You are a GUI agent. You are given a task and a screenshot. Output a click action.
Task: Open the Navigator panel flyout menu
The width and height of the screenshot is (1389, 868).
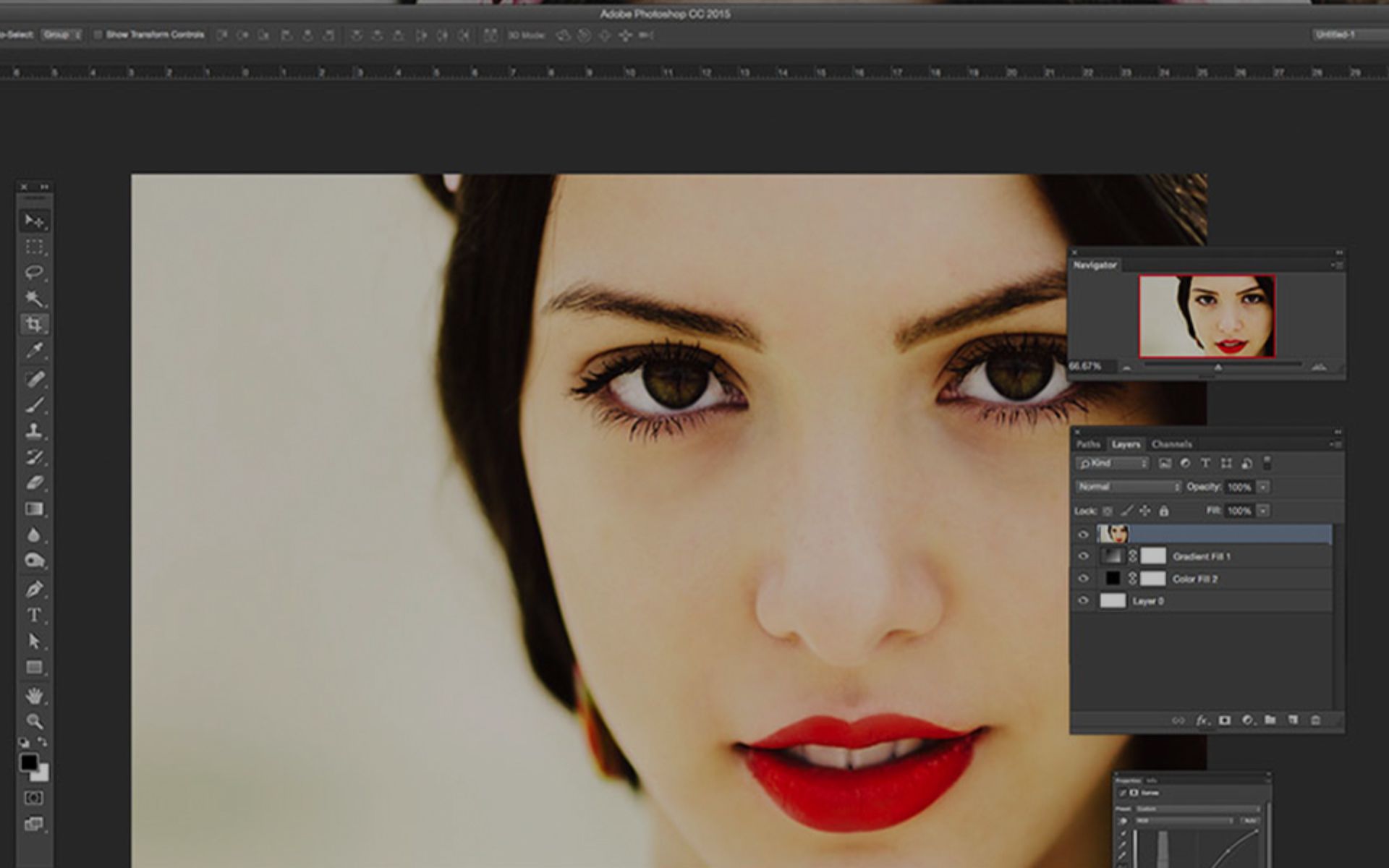1338,265
